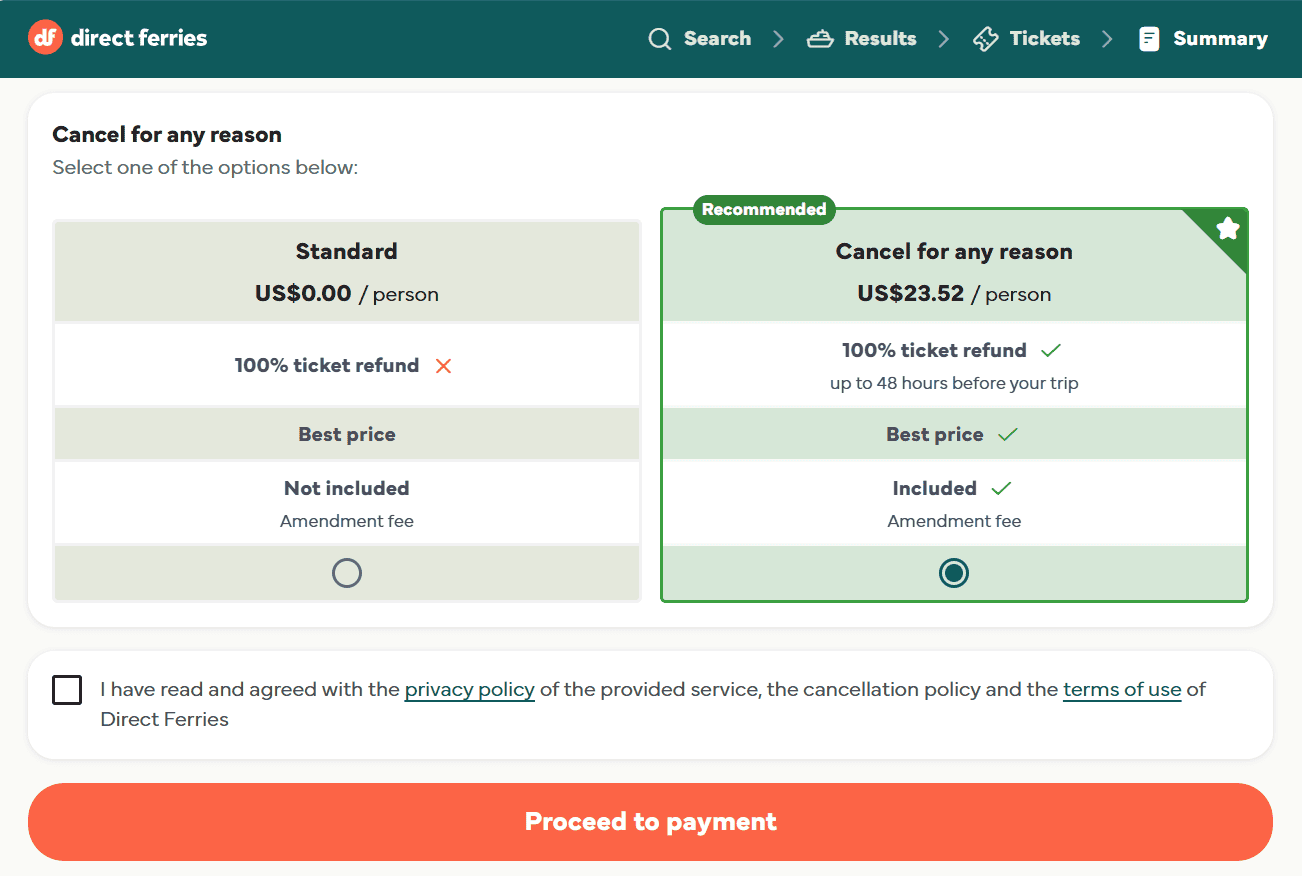Click the Search magnifier icon in header
1302x876 pixels.
[660, 39]
